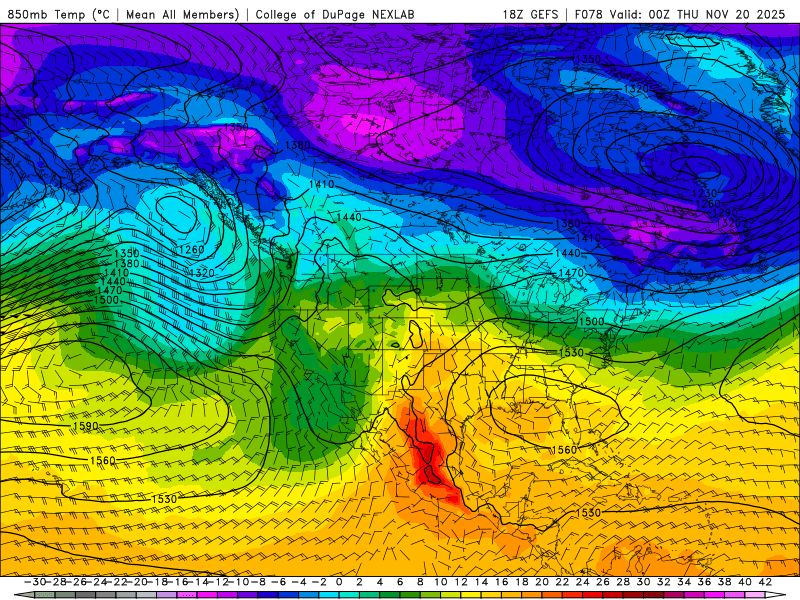Select the -20 scale label
The height and width of the screenshot is (600, 800).
(137, 582)
